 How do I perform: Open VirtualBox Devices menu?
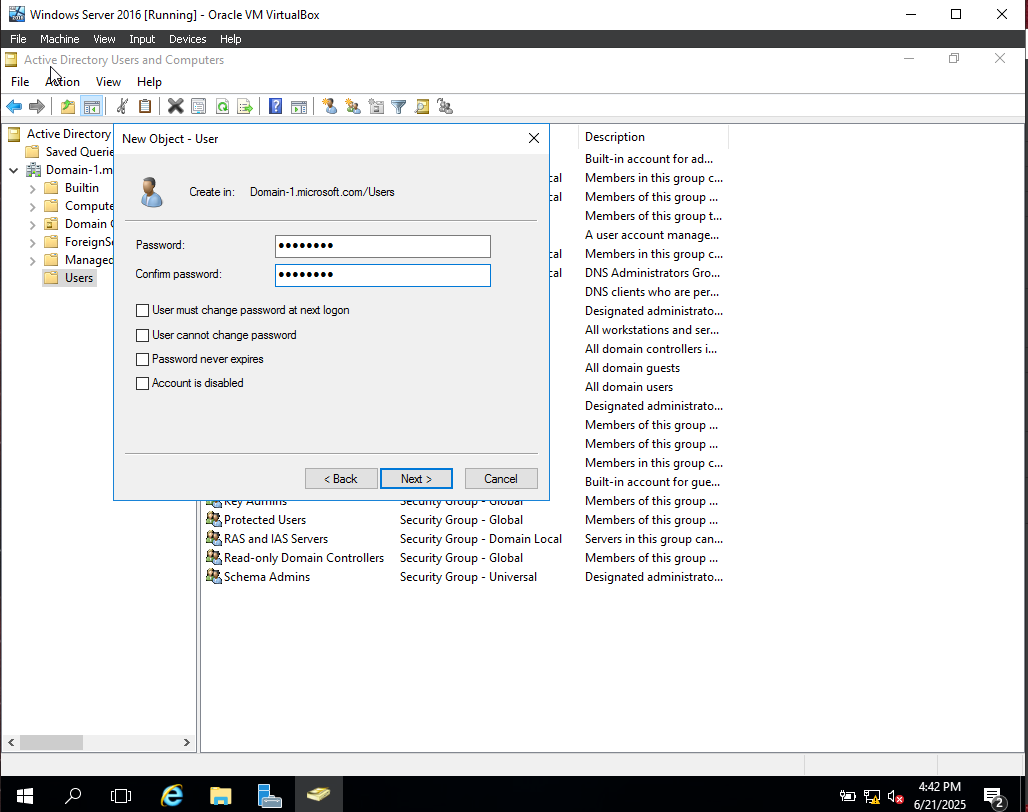(188, 39)
